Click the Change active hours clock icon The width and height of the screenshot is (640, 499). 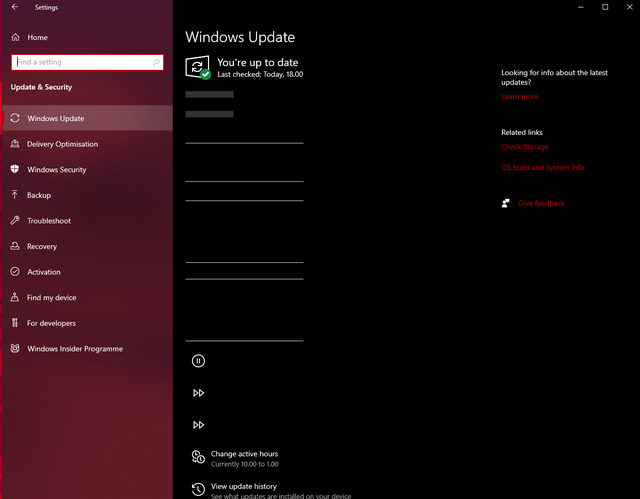coord(198,457)
